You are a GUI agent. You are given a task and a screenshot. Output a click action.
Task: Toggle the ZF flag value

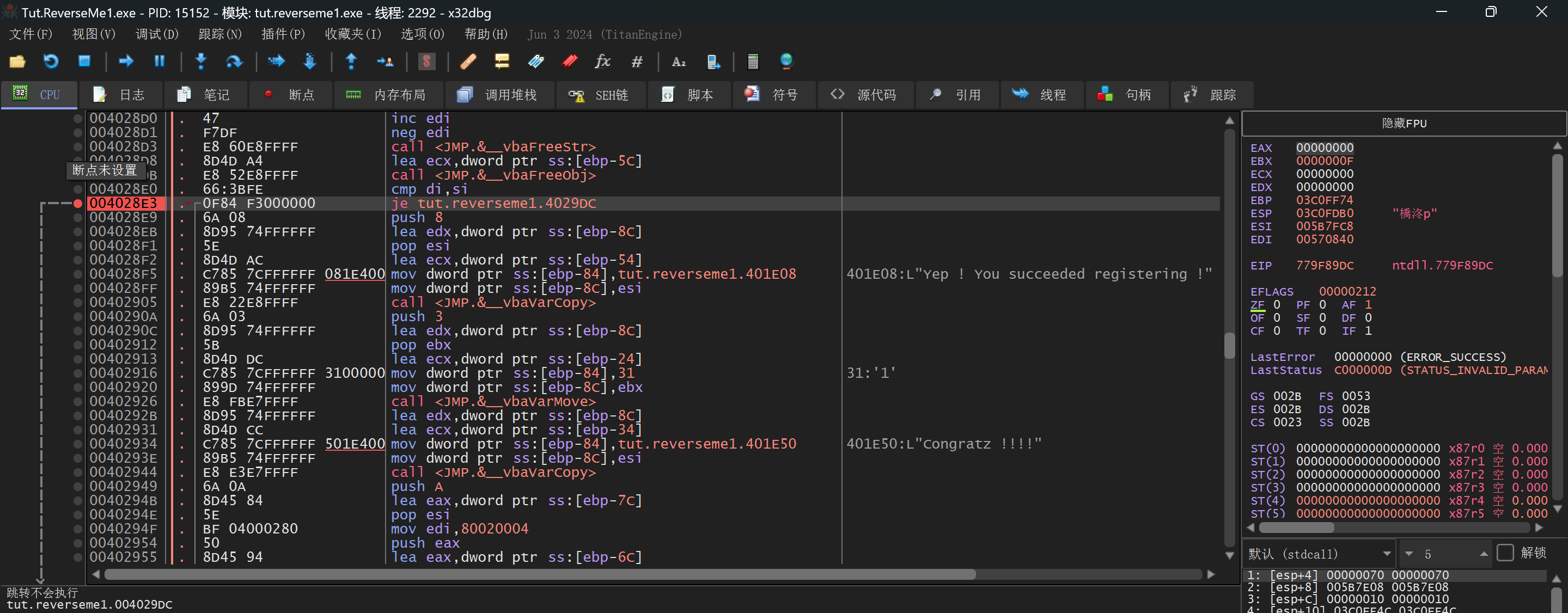click(1277, 304)
